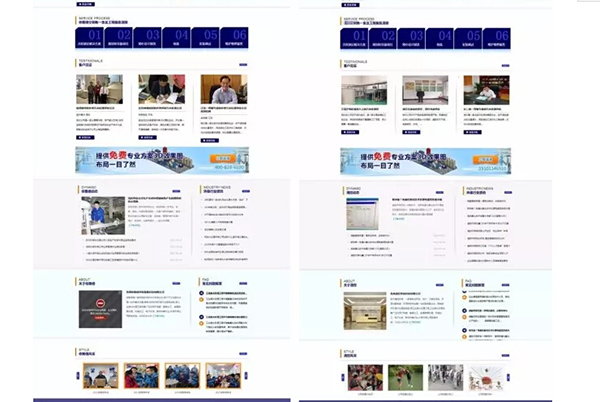The width and height of the screenshot is (600, 402).
Task: Click step 06 tile in left page
Action: [x=233, y=38]
